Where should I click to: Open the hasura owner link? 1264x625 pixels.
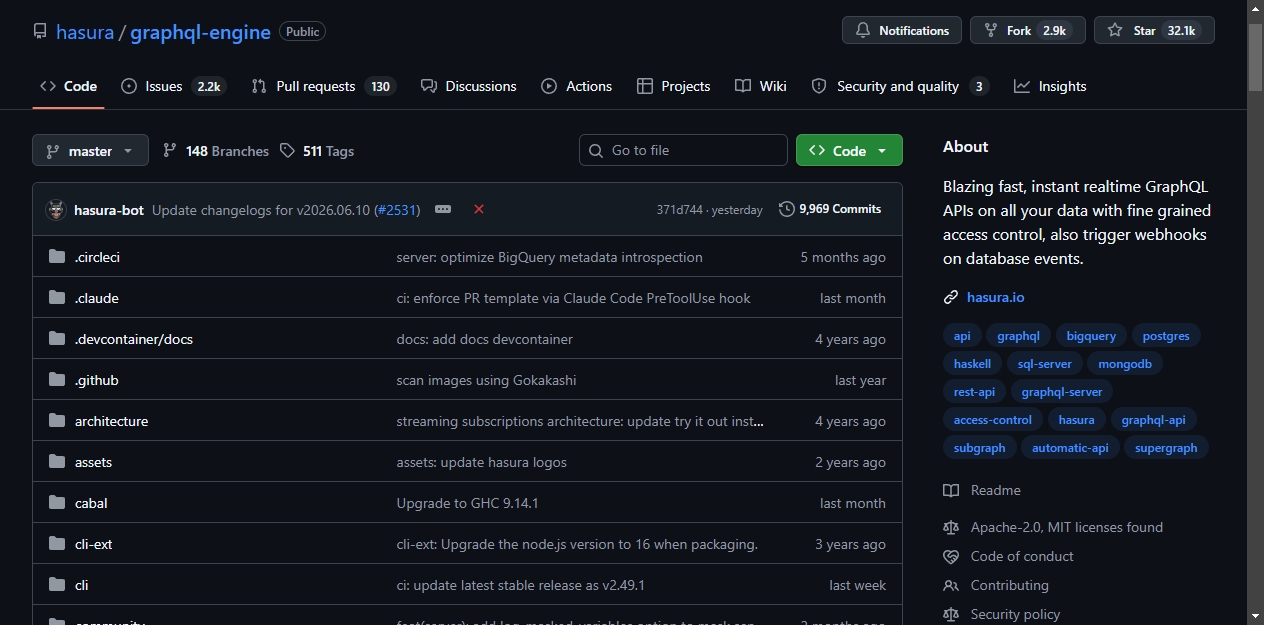[x=85, y=32]
